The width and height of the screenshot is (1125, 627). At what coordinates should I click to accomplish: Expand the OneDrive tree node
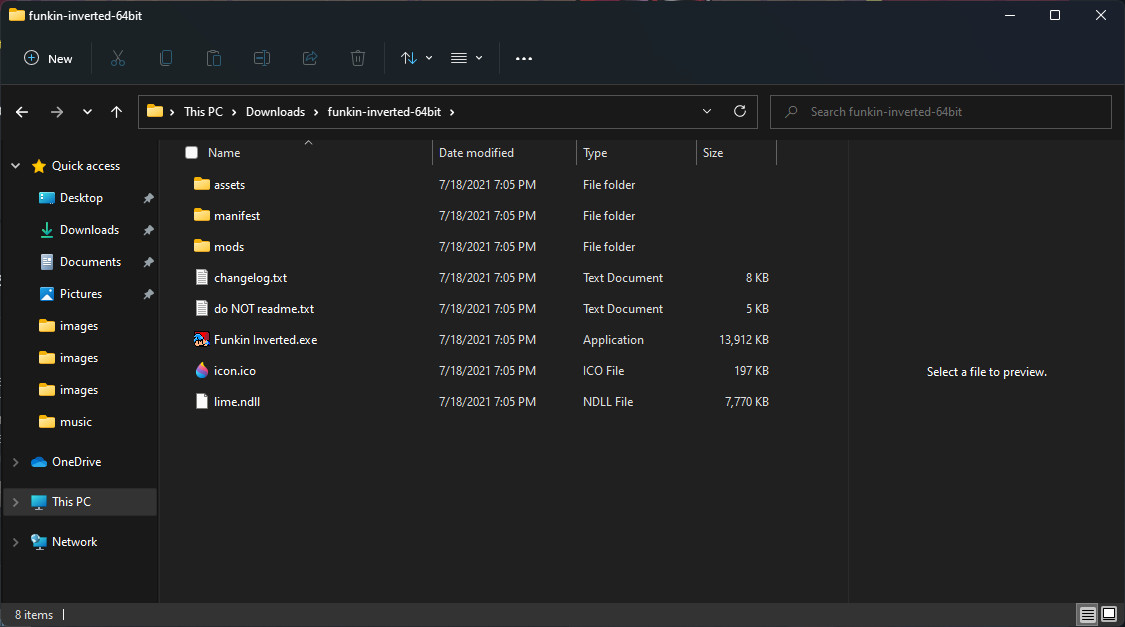[15, 462]
